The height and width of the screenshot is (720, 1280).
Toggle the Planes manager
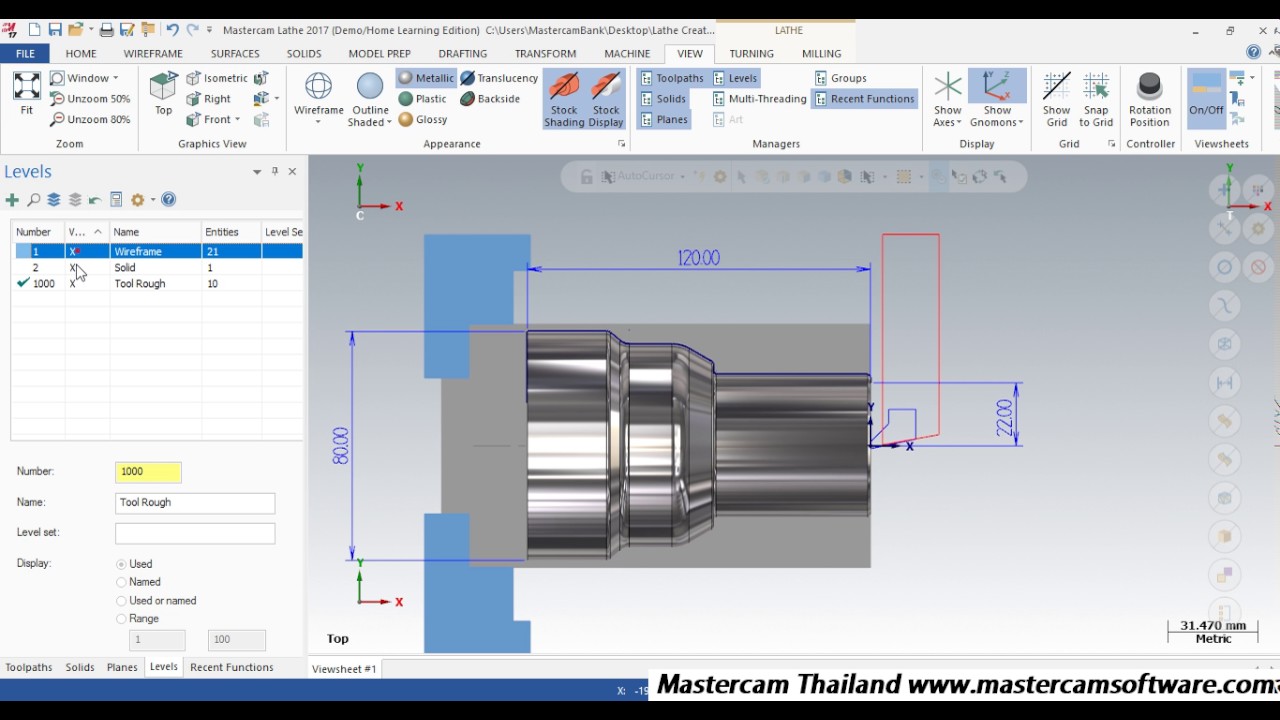(x=664, y=120)
